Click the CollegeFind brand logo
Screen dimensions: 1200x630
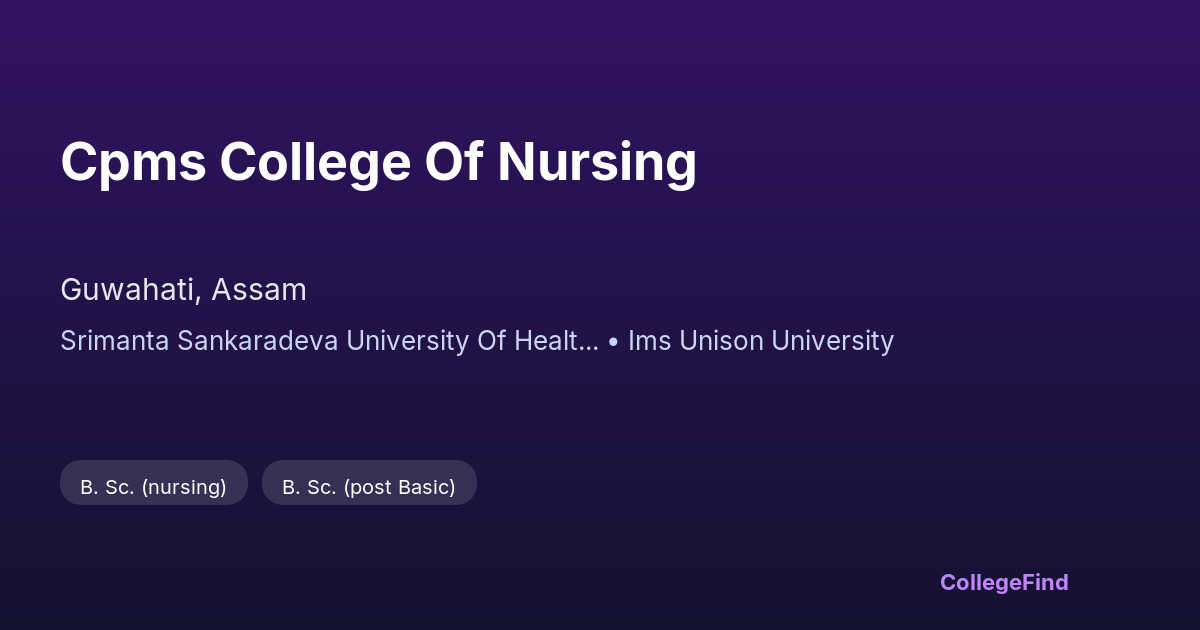click(x=1003, y=582)
